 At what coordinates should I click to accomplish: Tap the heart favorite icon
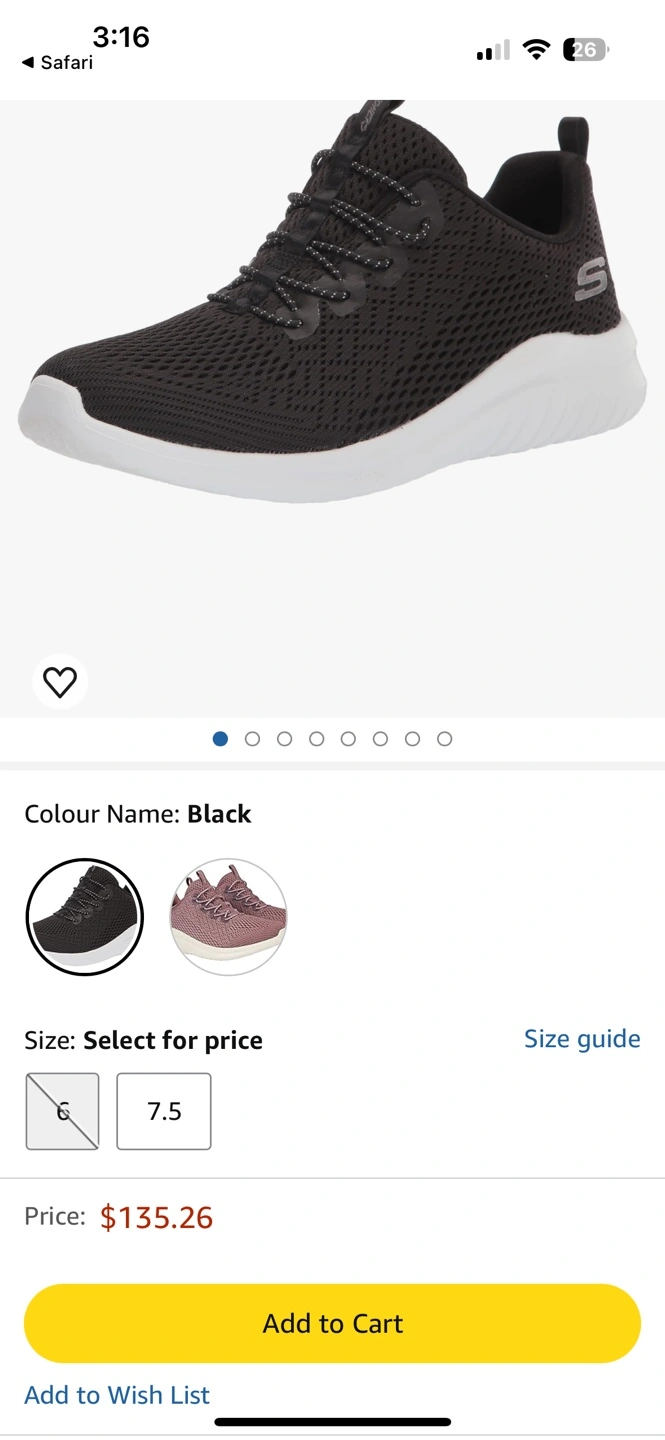pyautogui.click(x=60, y=683)
